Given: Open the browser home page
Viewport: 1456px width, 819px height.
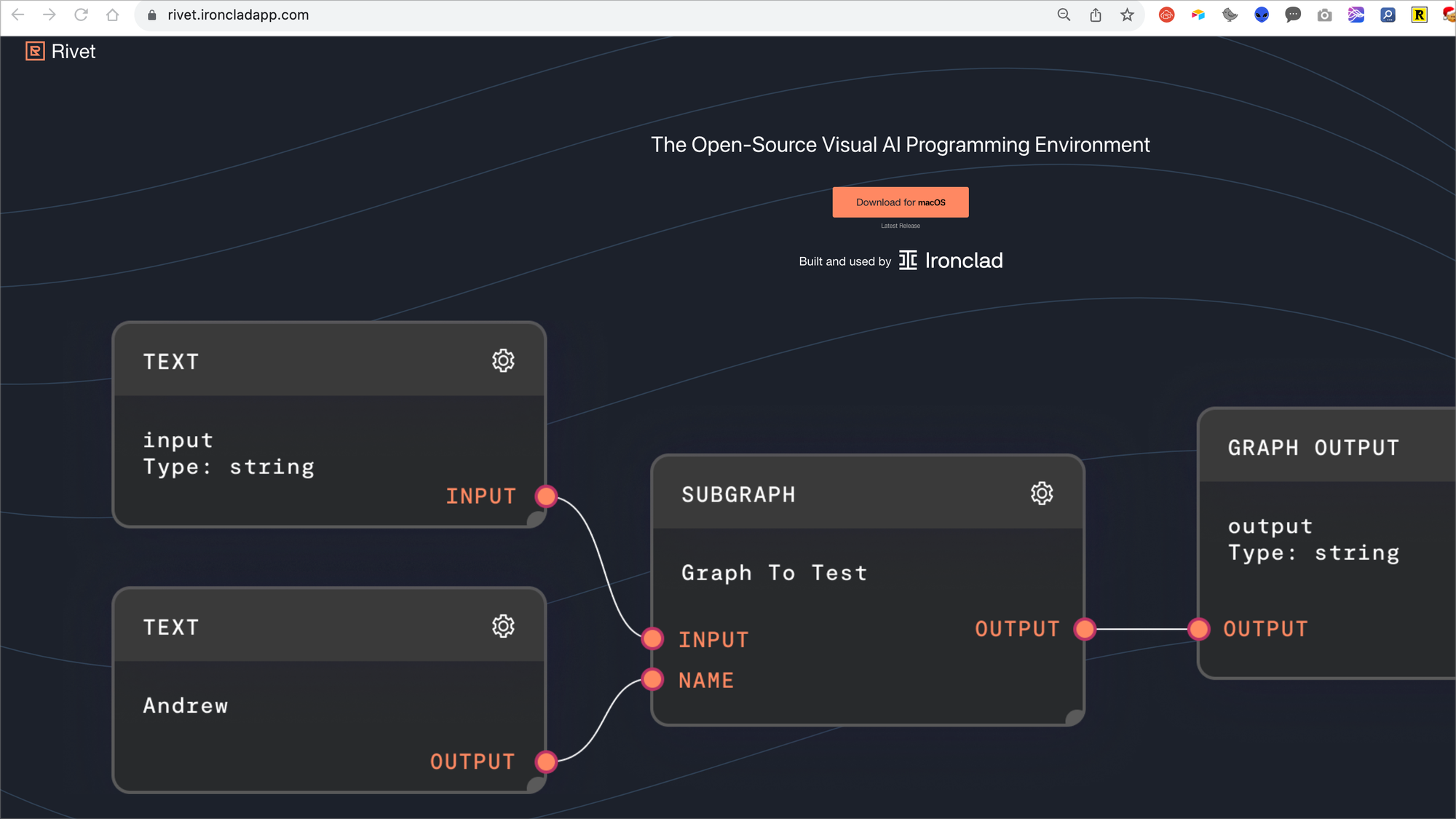Looking at the screenshot, I should coord(112,15).
